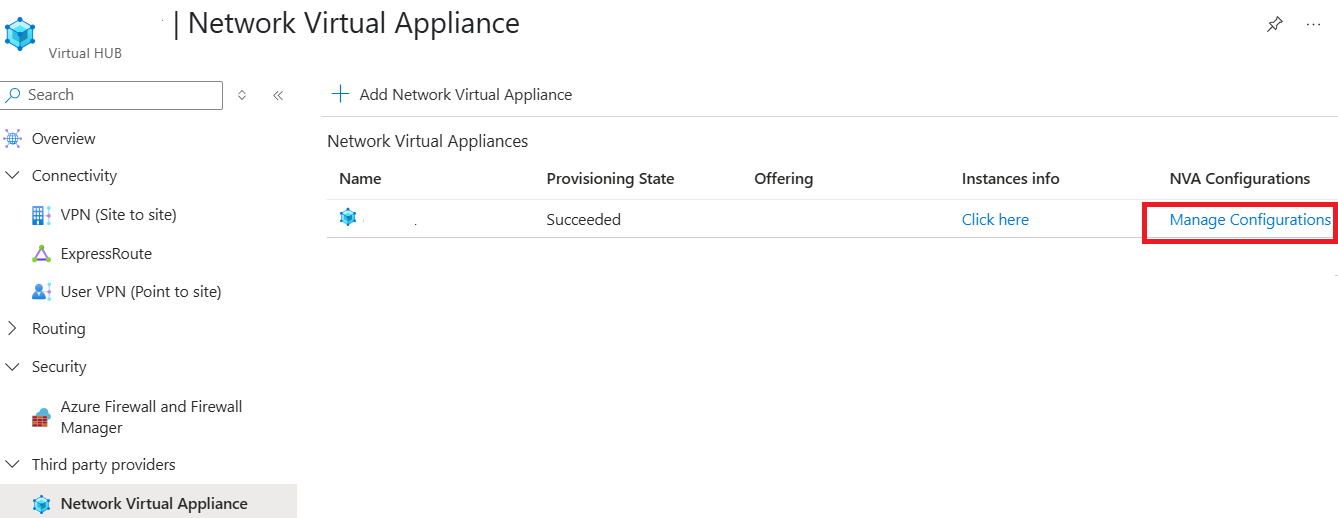Click the Overview globe icon
Screen dimensions: 1338x518
[13, 139]
